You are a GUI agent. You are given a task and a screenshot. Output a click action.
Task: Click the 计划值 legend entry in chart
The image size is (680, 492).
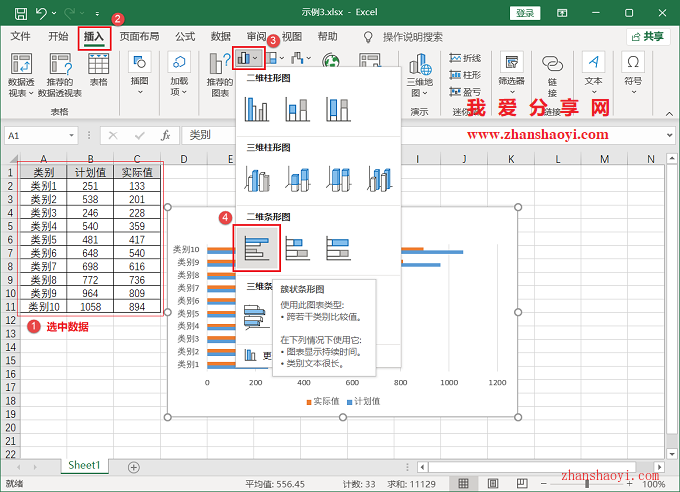[x=363, y=401]
